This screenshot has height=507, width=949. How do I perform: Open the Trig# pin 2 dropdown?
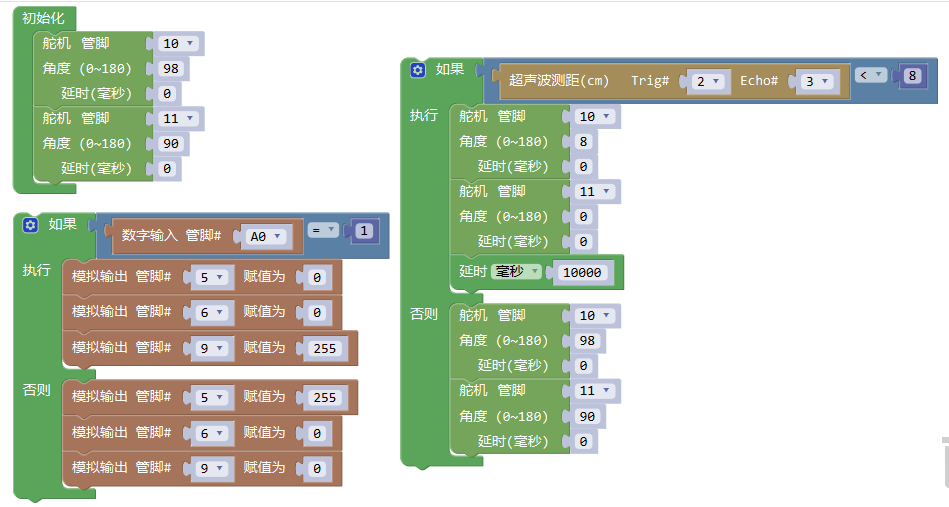(x=708, y=82)
